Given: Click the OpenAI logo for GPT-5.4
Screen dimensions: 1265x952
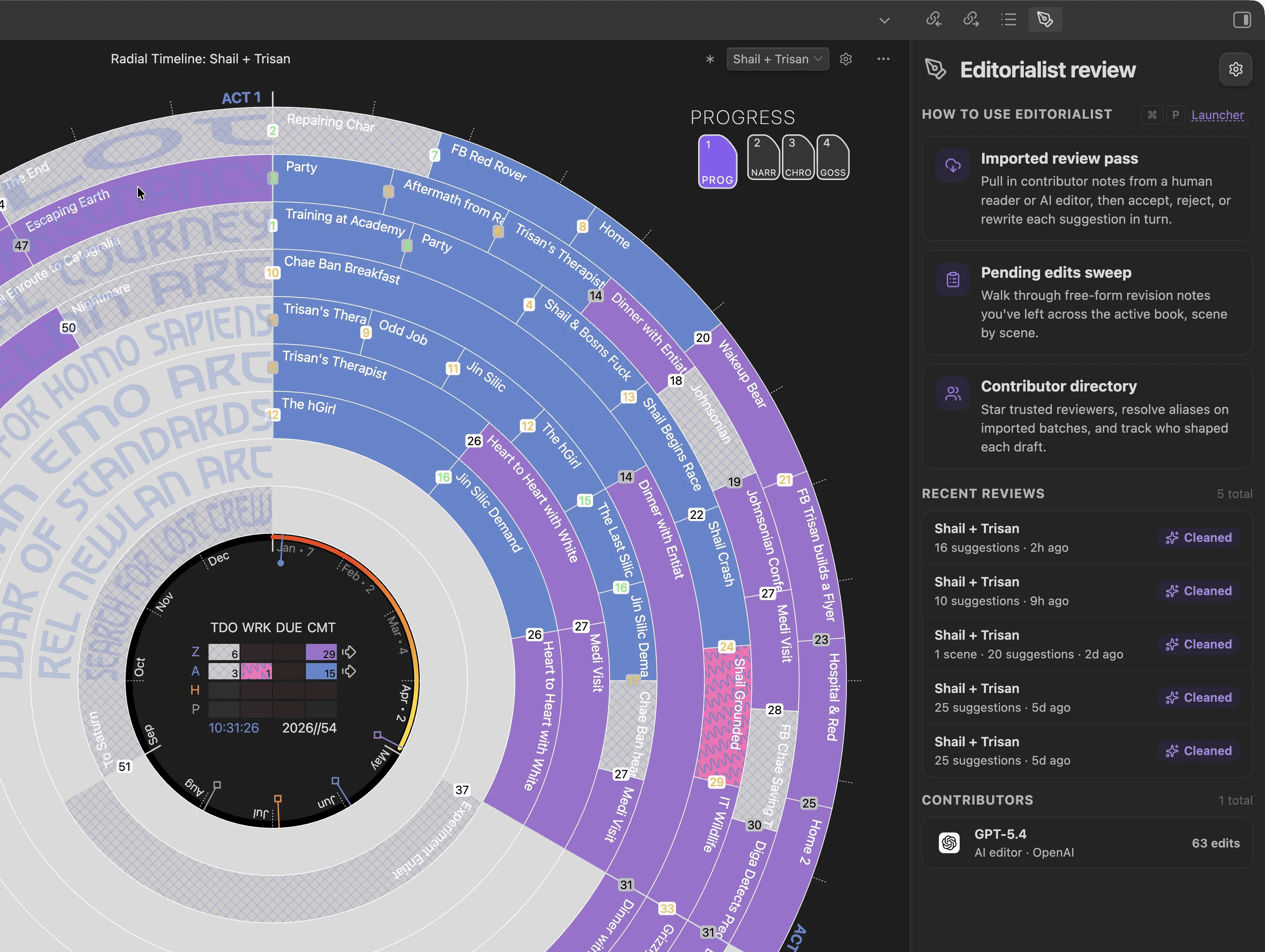Looking at the screenshot, I should [x=949, y=843].
